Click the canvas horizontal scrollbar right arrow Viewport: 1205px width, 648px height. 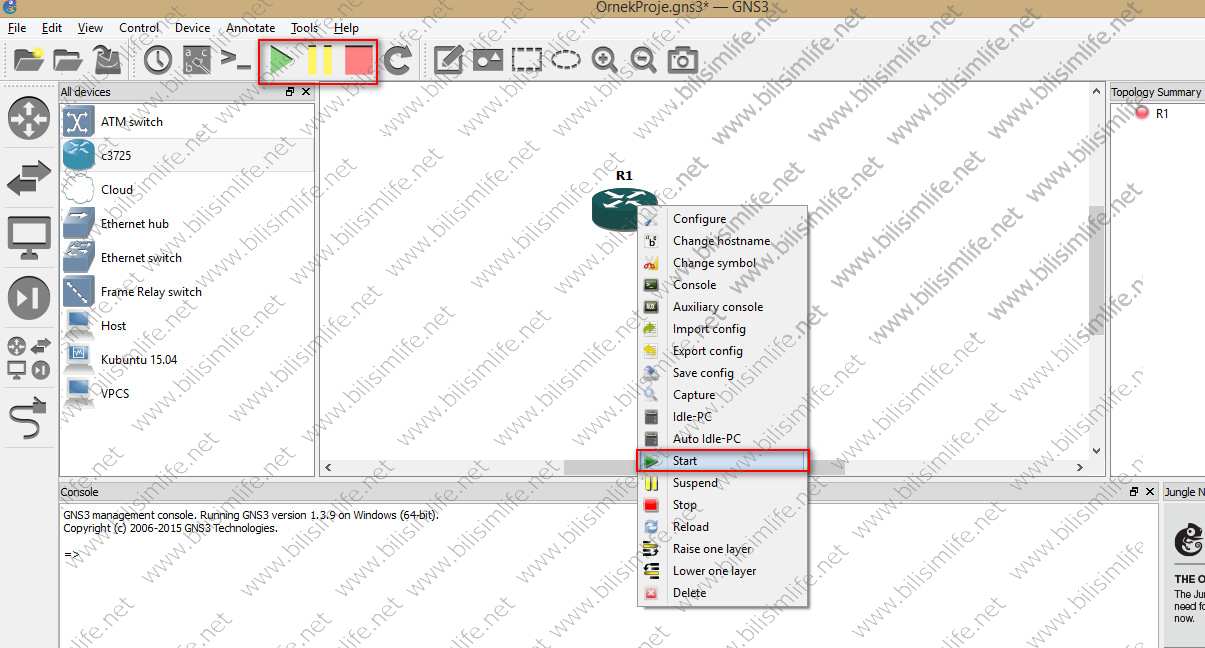pyautogui.click(x=1079, y=468)
